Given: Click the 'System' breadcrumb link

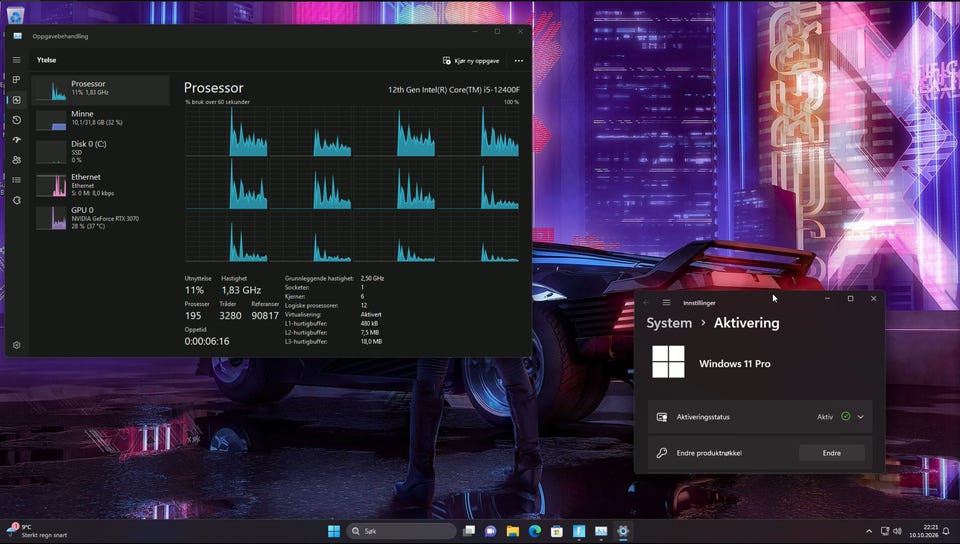Looking at the screenshot, I should (x=669, y=322).
